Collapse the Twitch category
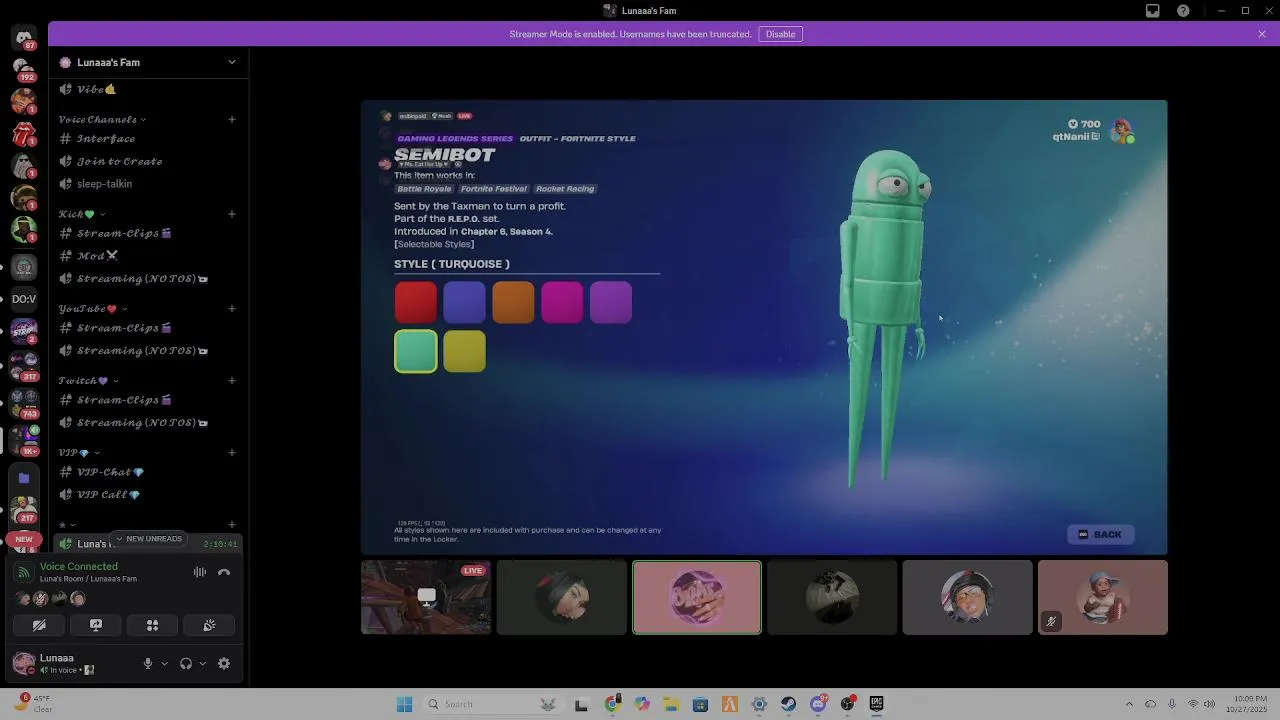 [88, 381]
